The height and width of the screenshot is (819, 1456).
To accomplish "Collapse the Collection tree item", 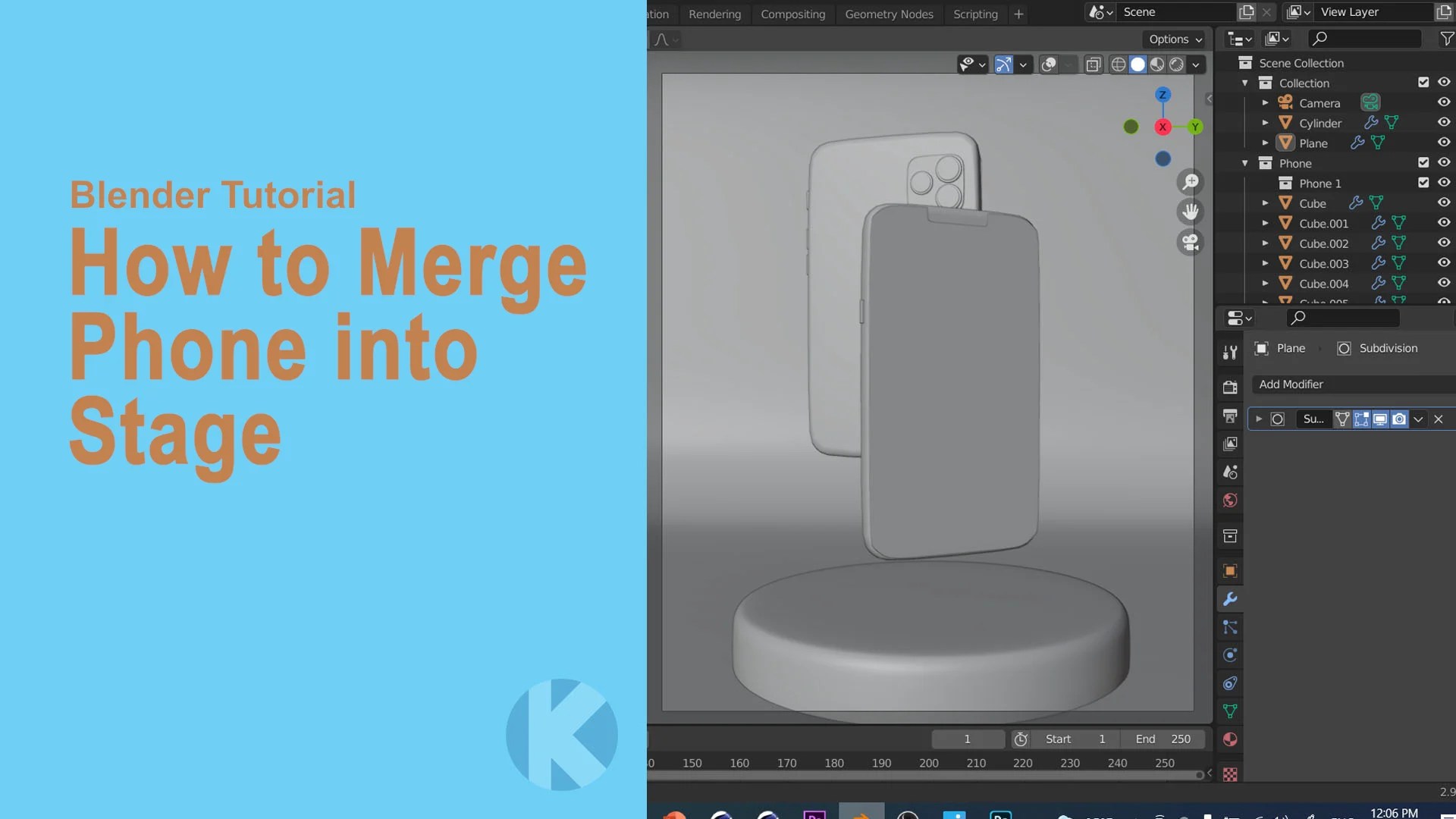I will click(1244, 83).
